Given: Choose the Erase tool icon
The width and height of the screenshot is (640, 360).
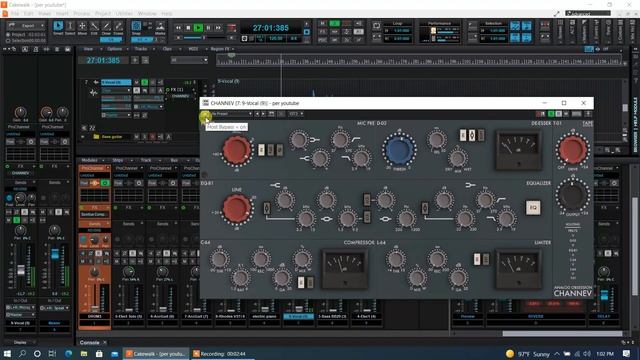Looking at the screenshot, I should pyautogui.click(x=118, y=26).
